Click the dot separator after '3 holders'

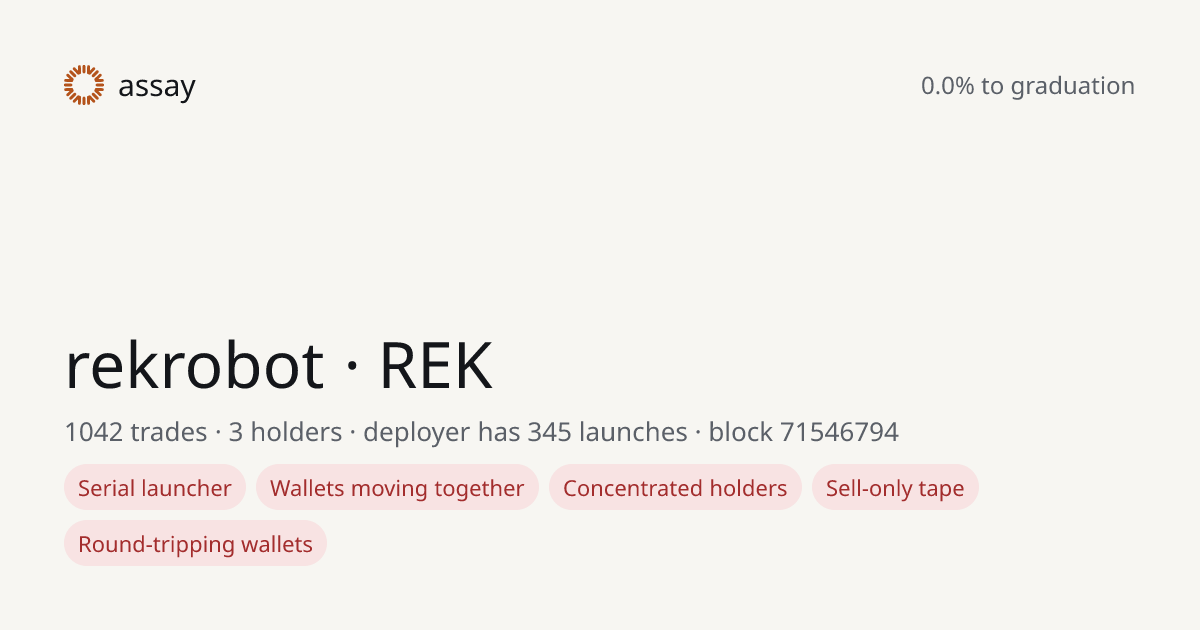click(x=353, y=433)
